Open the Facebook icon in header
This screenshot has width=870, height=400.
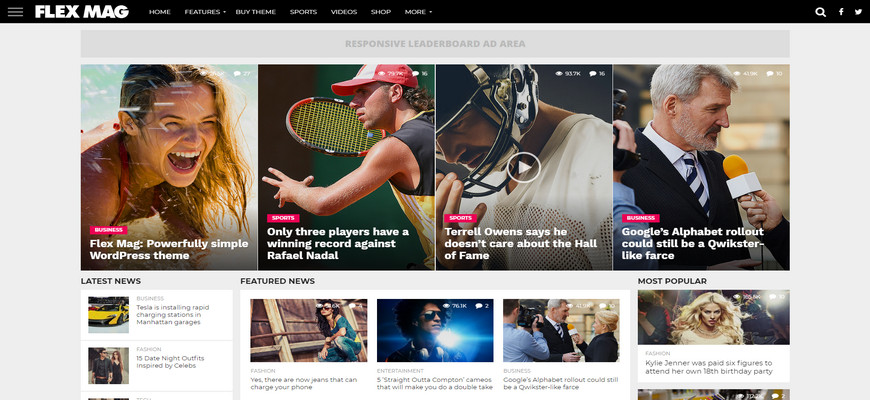point(841,12)
